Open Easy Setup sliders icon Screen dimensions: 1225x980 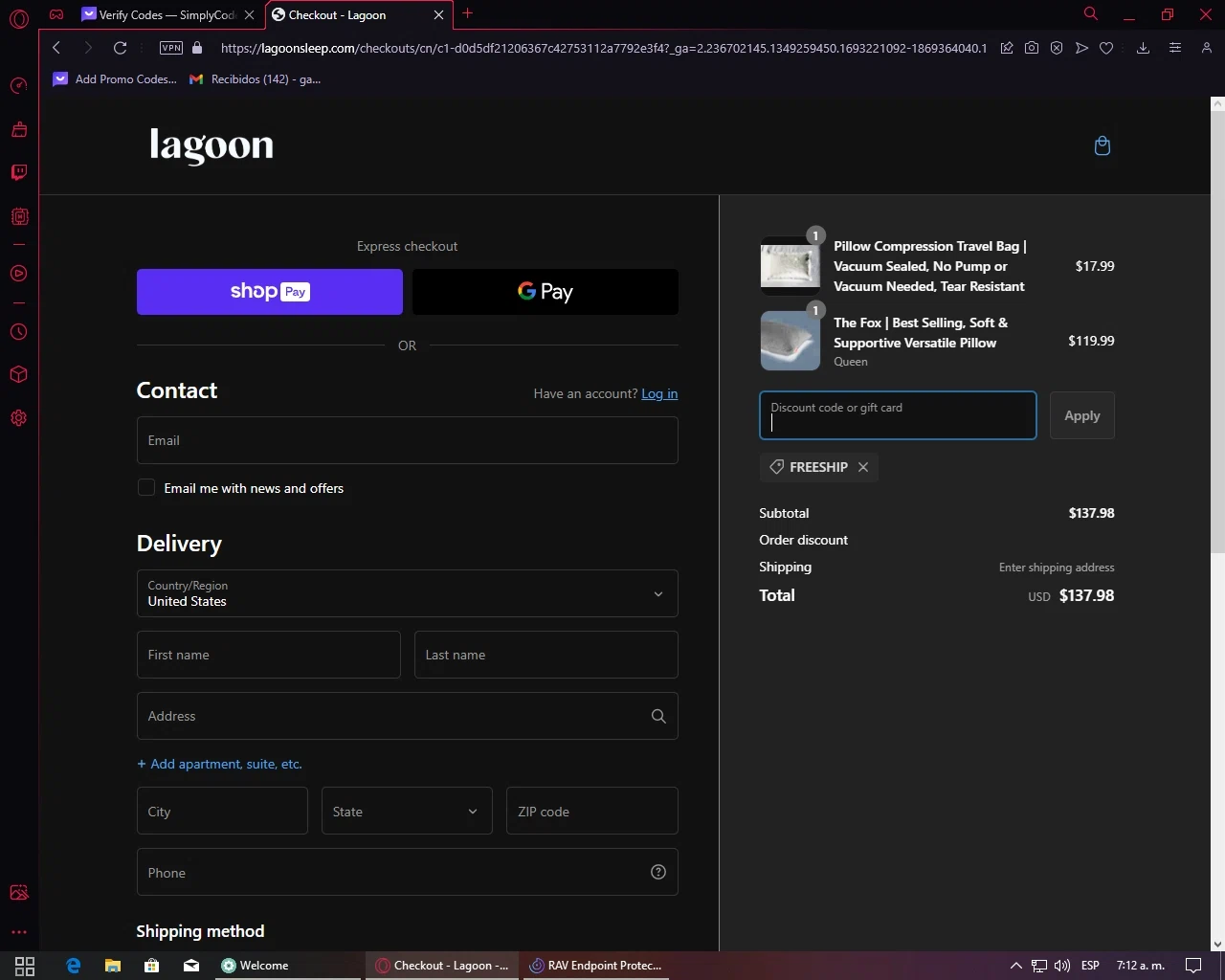(1175, 48)
